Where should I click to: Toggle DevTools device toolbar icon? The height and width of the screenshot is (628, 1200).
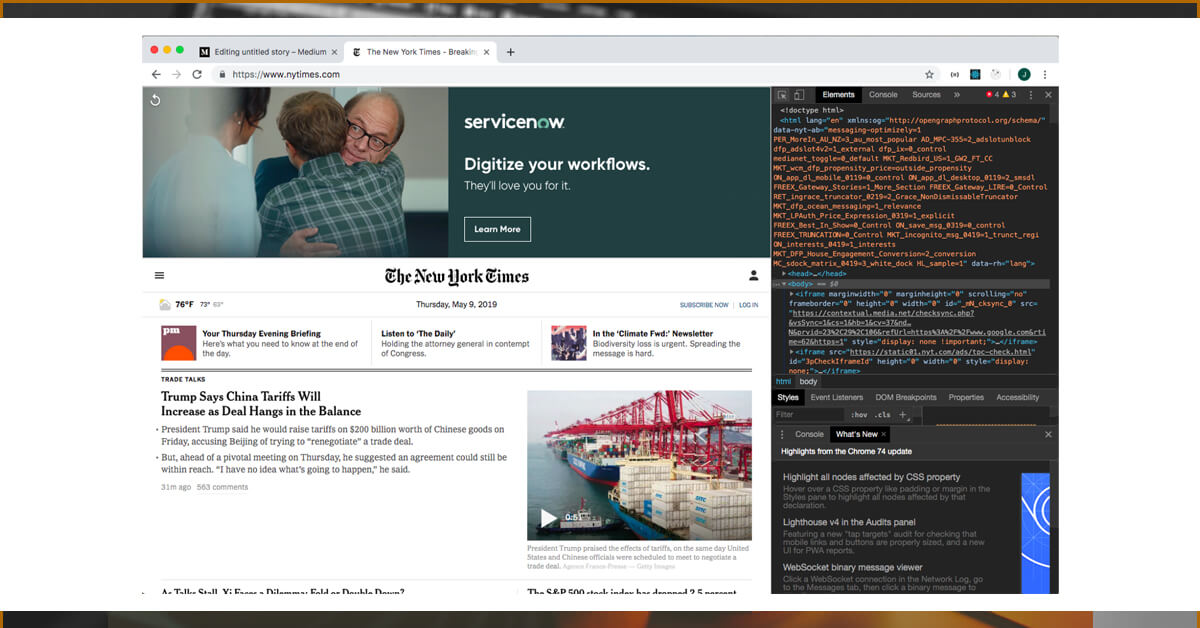tap(798, 95)
